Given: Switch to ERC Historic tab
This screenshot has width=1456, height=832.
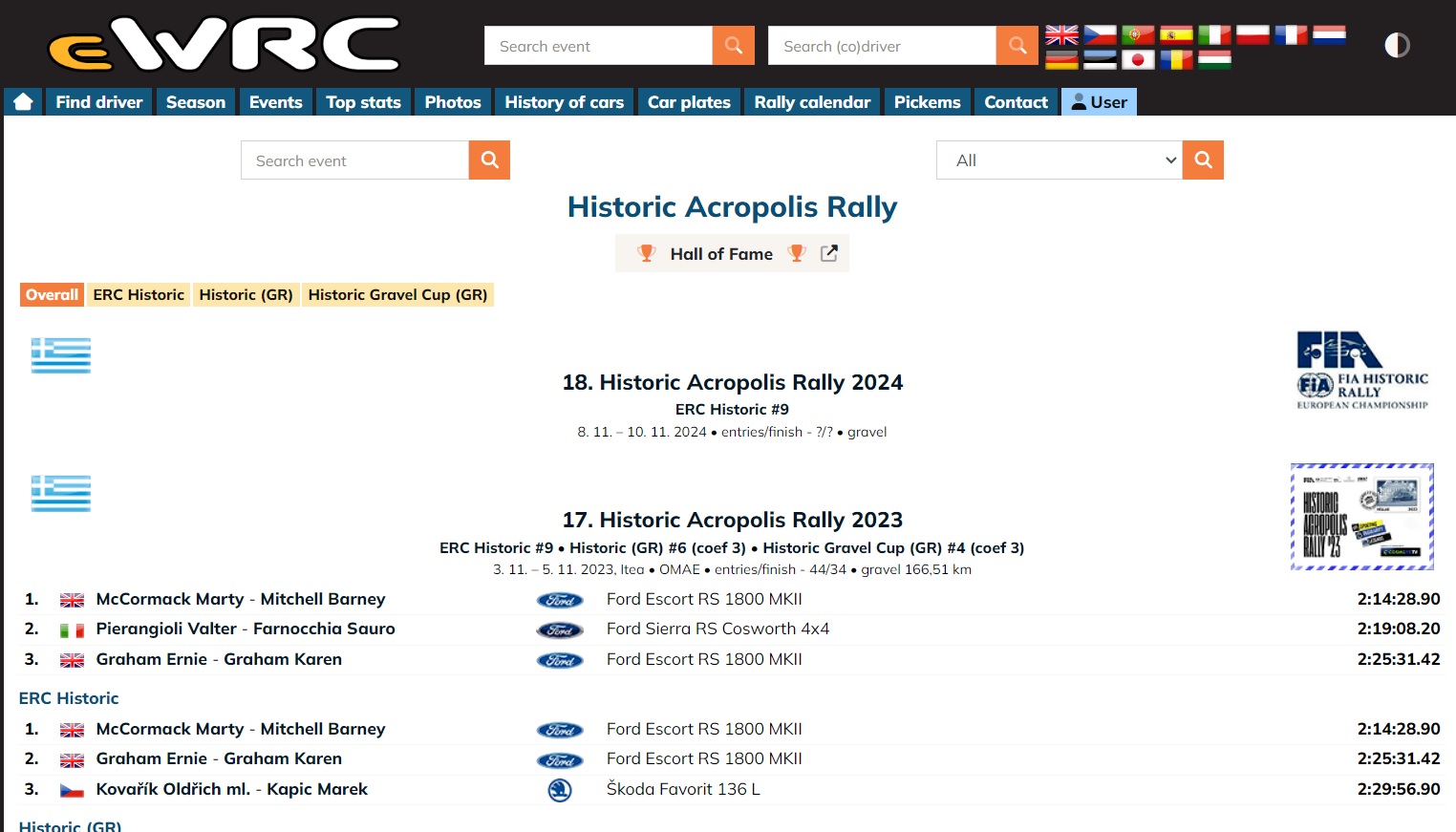Looking at the screenshot, I should [139, 295].
